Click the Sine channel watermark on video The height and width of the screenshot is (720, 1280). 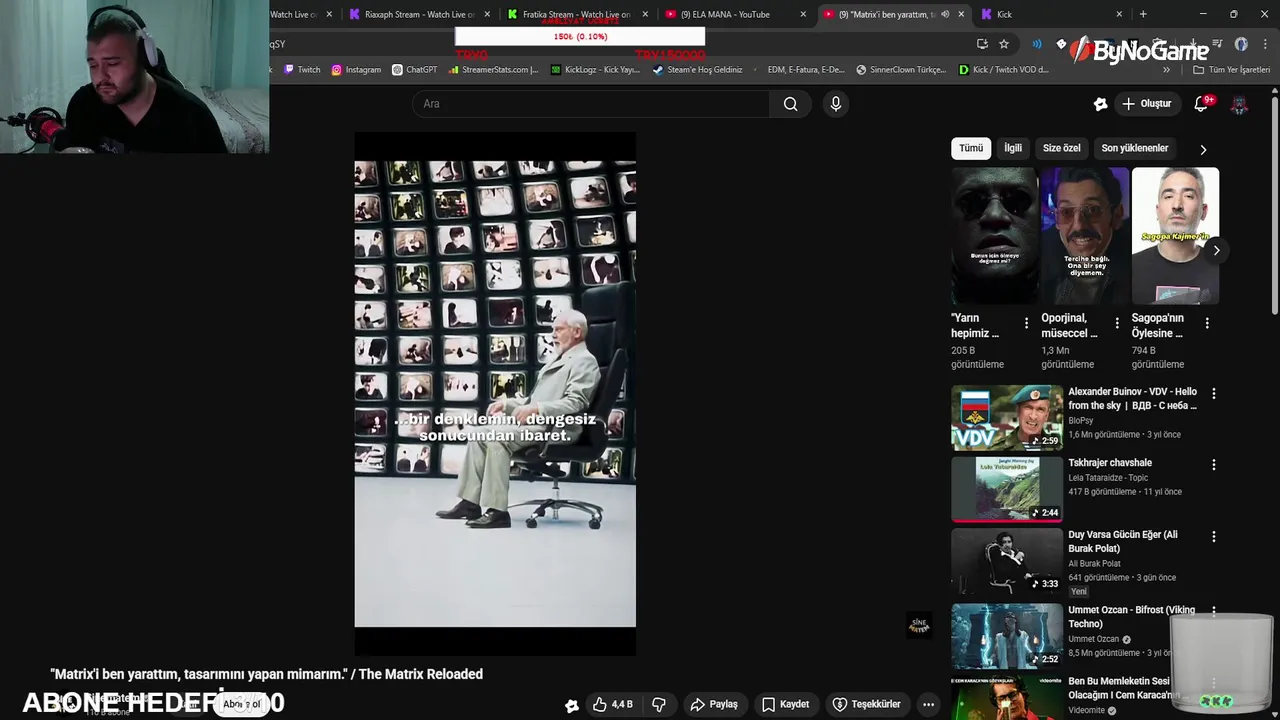(918, 625)
